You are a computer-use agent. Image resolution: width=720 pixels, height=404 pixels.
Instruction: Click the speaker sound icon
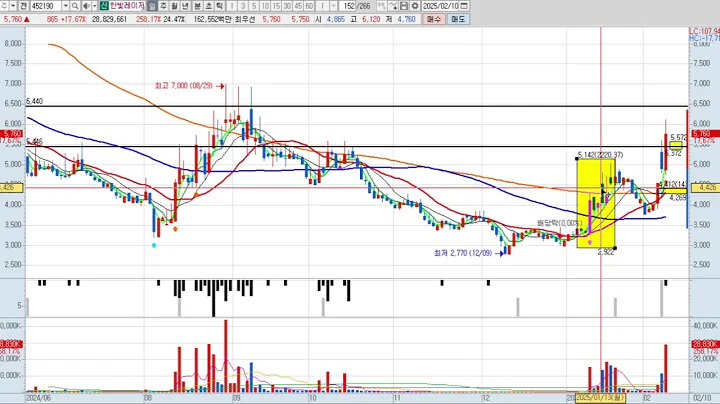pyautogui.click(x=86, y=6)
